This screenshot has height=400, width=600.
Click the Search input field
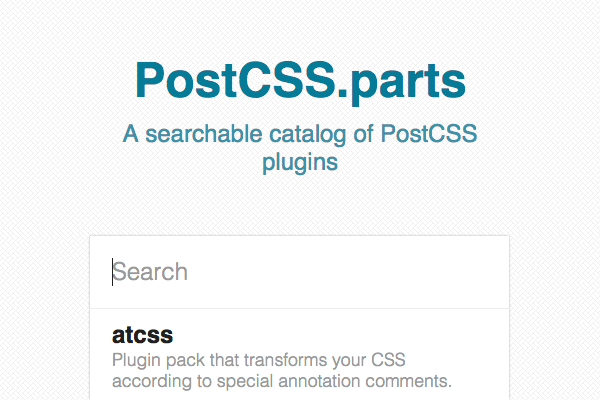point(300,272)
